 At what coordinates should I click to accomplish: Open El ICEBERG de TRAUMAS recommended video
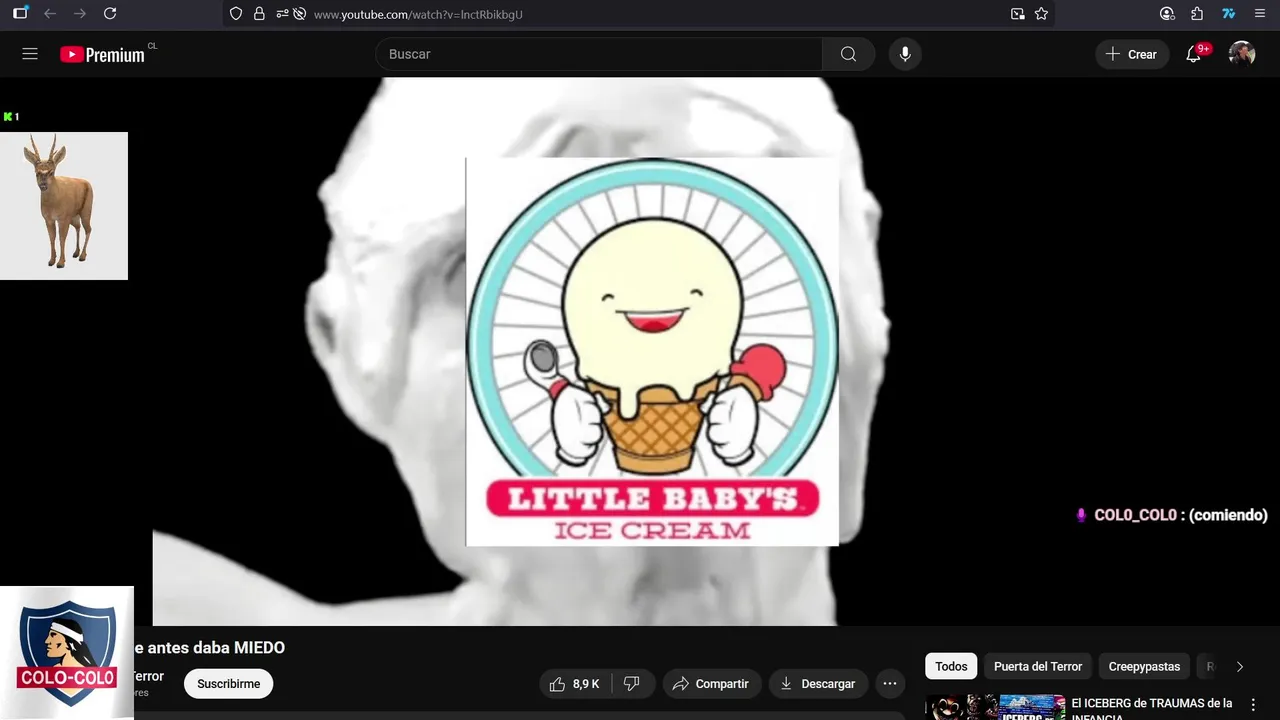click(1151, 709)
